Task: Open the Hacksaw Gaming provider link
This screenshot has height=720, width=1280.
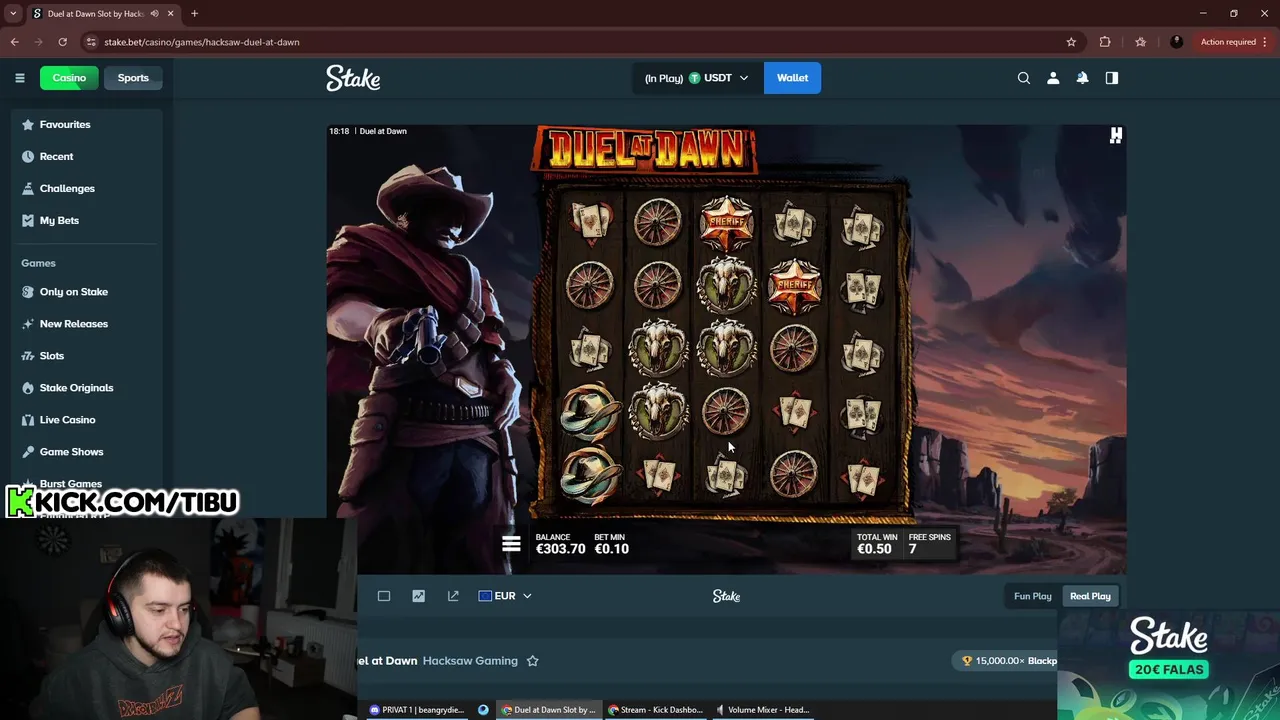Action: pyautogui.click(x=470, y=661)
